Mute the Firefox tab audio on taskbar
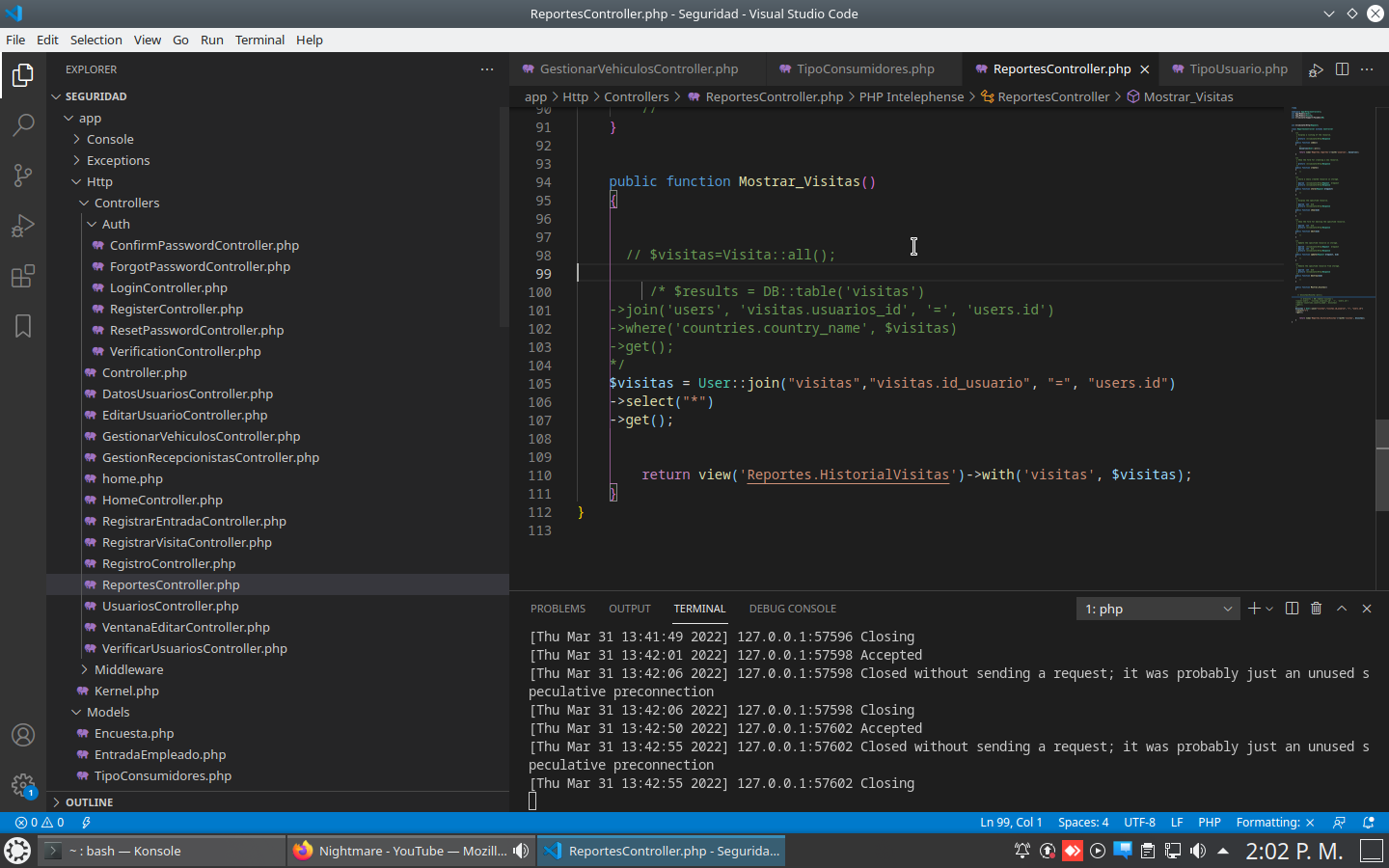 pyautogui.click(x=521, y=851)
